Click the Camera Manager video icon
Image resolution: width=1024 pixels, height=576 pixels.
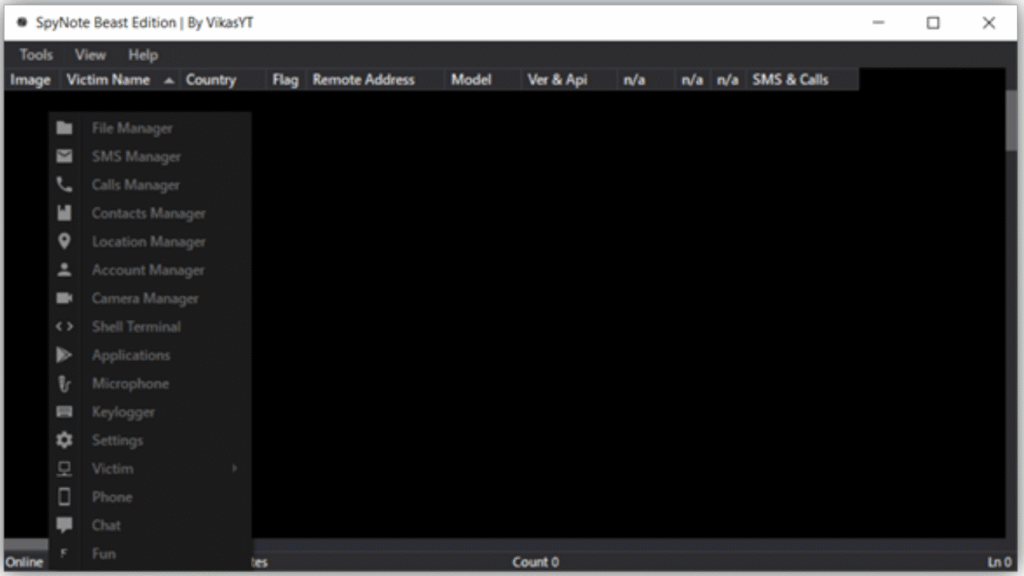point(65,298)
